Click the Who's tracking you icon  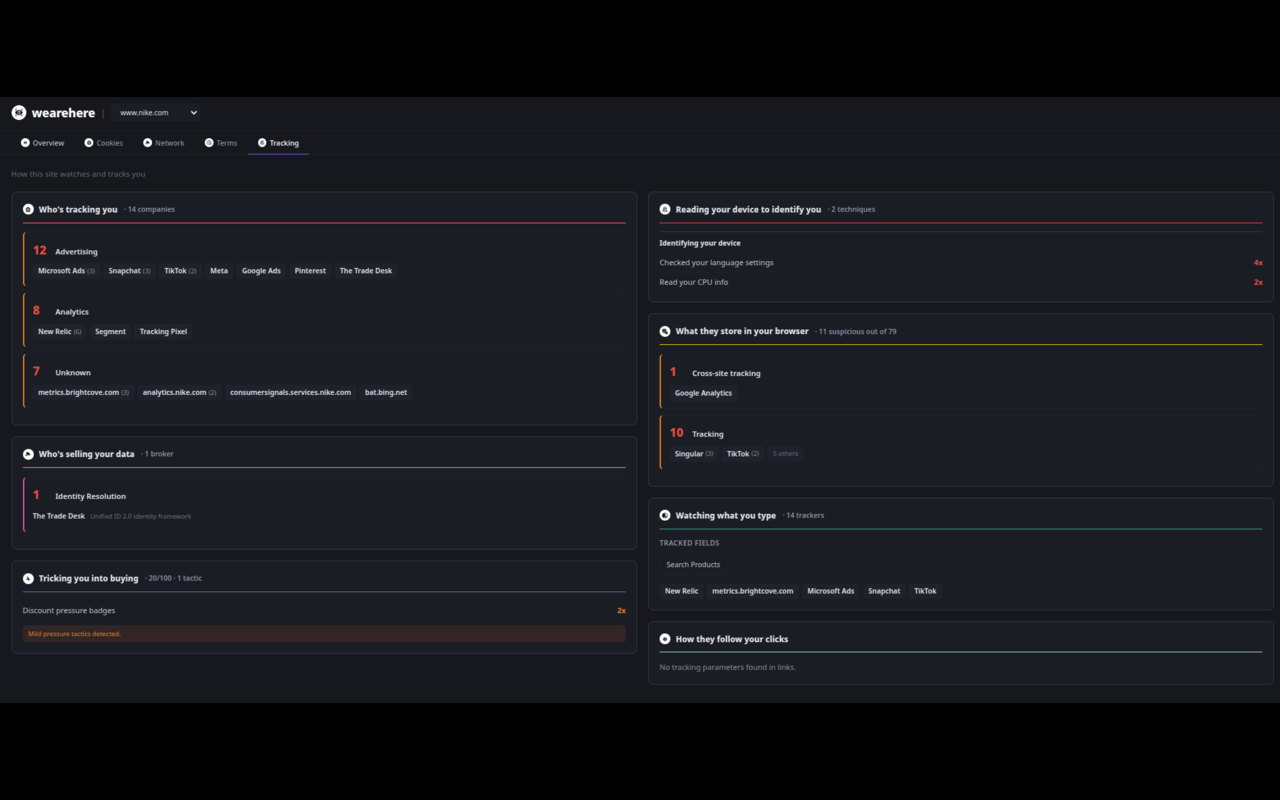tap(28, 210)
